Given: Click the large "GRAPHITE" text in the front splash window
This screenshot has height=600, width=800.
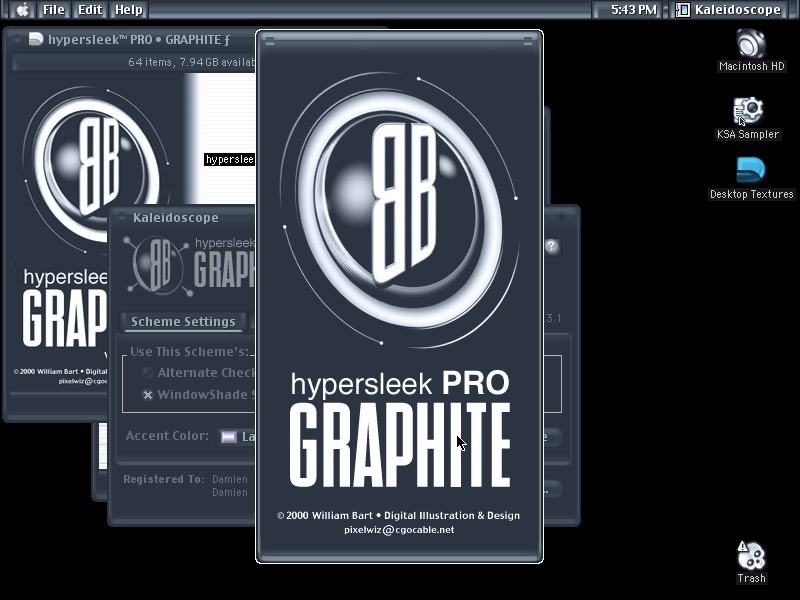Looking at the screenshot, I should coord(400,444).
